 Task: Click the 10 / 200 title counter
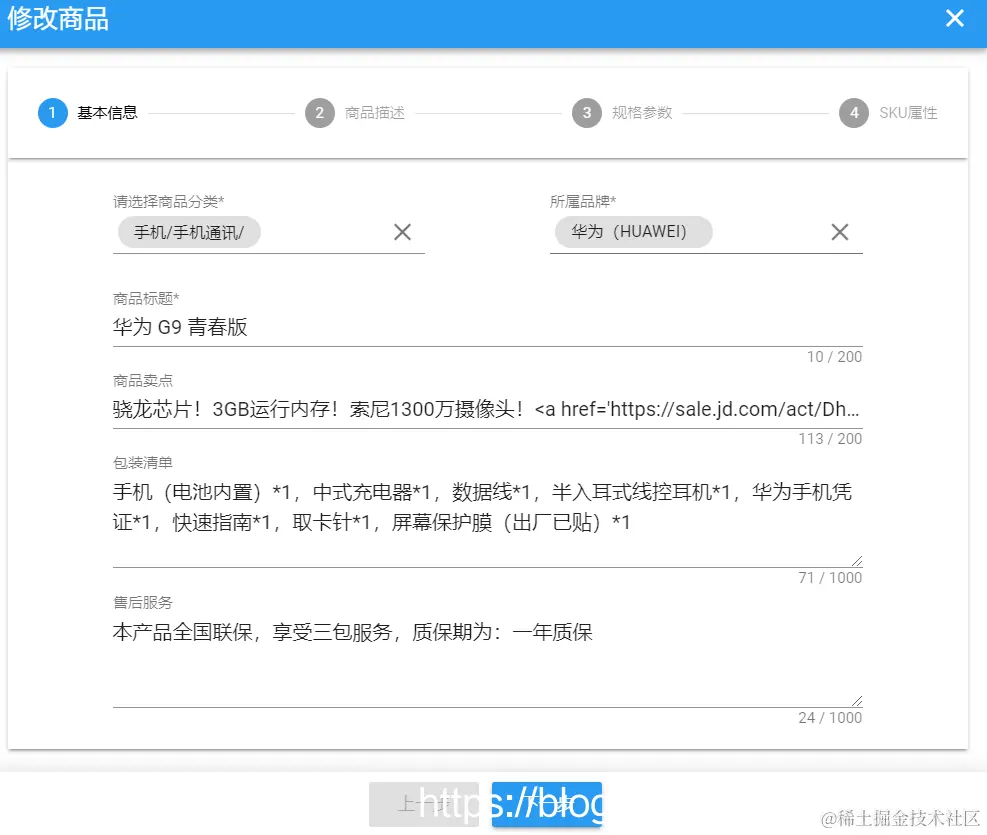tap(834, 357)
